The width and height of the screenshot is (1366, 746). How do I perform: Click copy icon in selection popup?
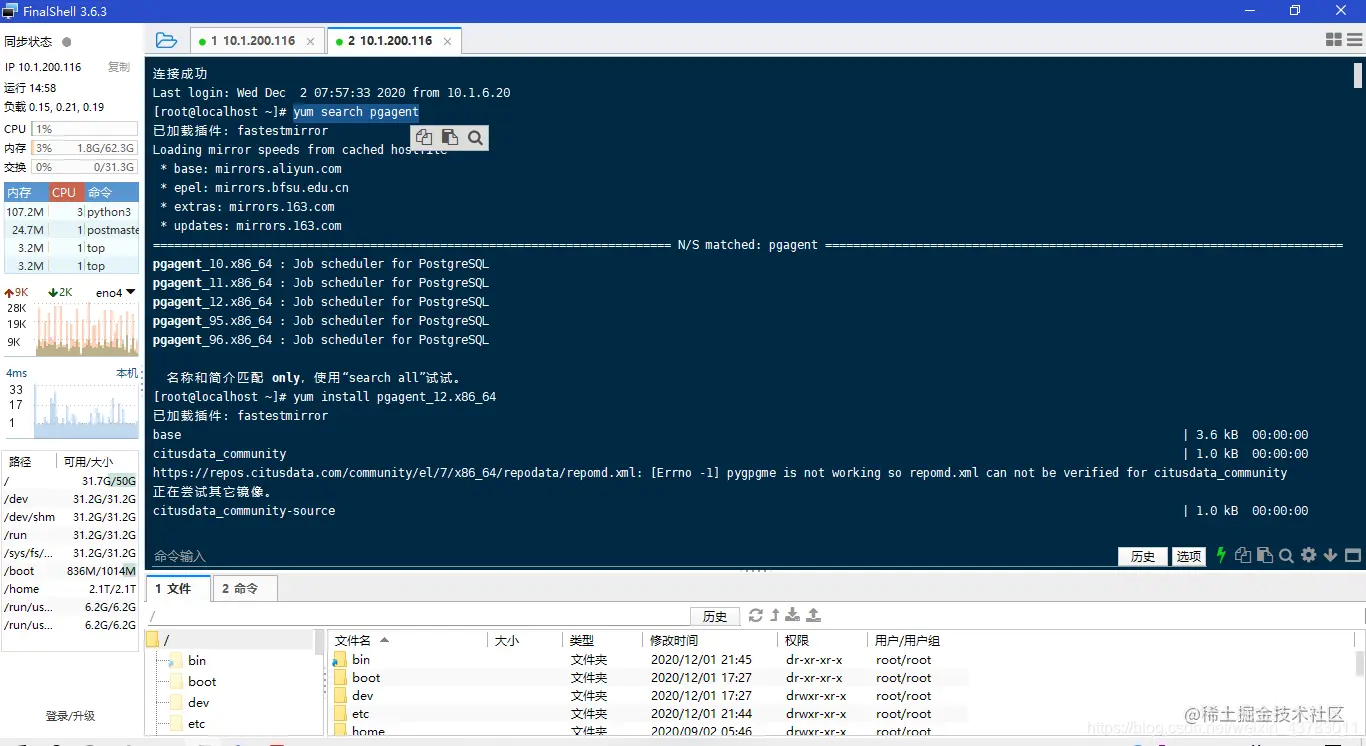click(x=424, y=138)
